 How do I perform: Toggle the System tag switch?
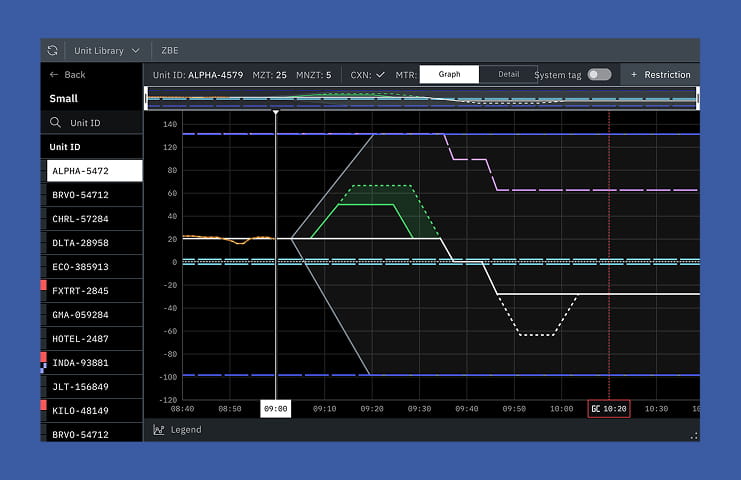click(599, 75)
